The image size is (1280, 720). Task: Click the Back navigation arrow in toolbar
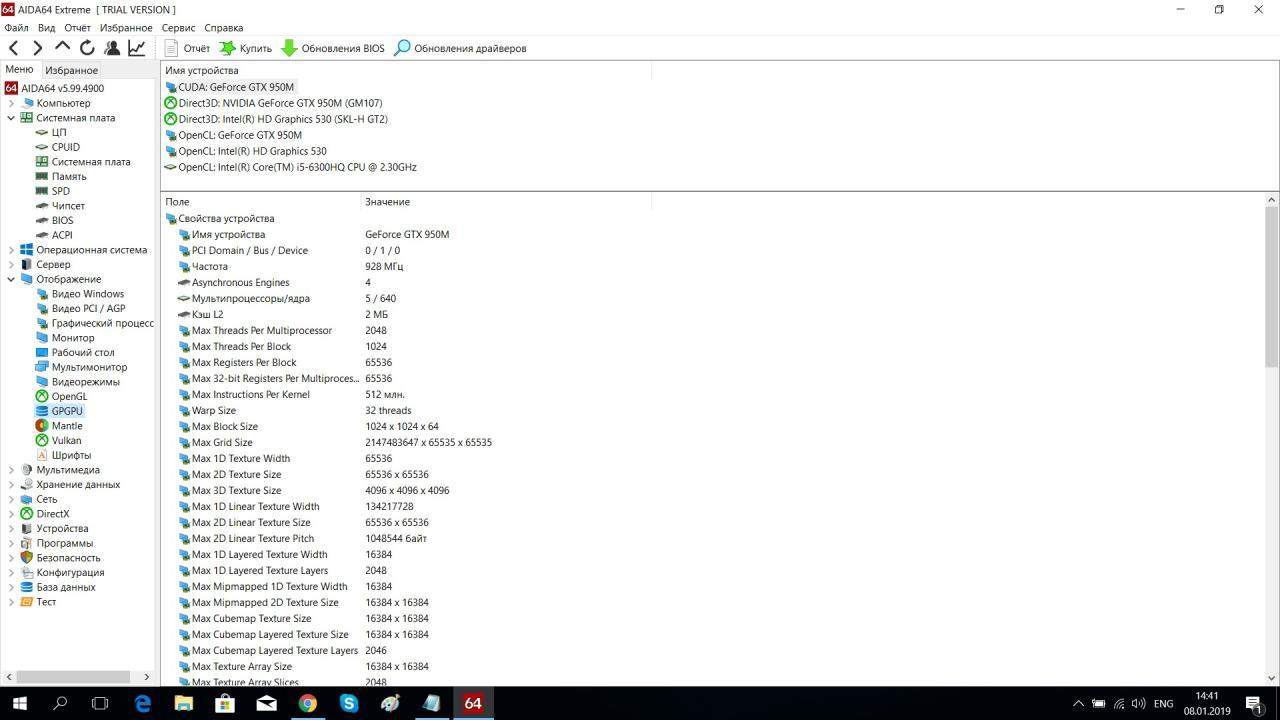click(x=13, y=48)
